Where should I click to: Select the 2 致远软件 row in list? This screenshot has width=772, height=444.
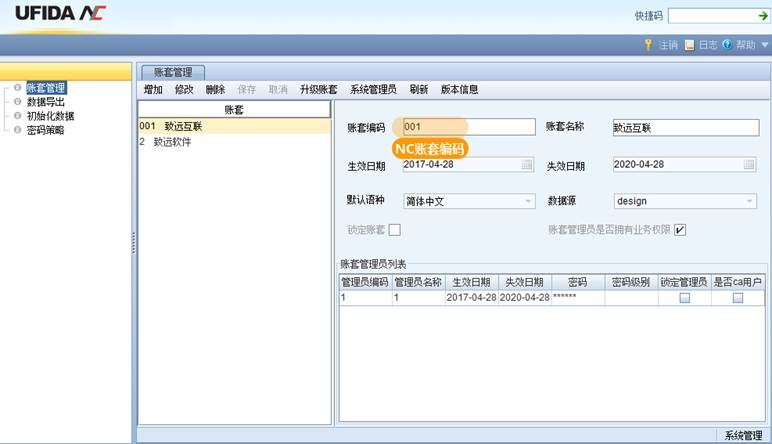point(235,142)
